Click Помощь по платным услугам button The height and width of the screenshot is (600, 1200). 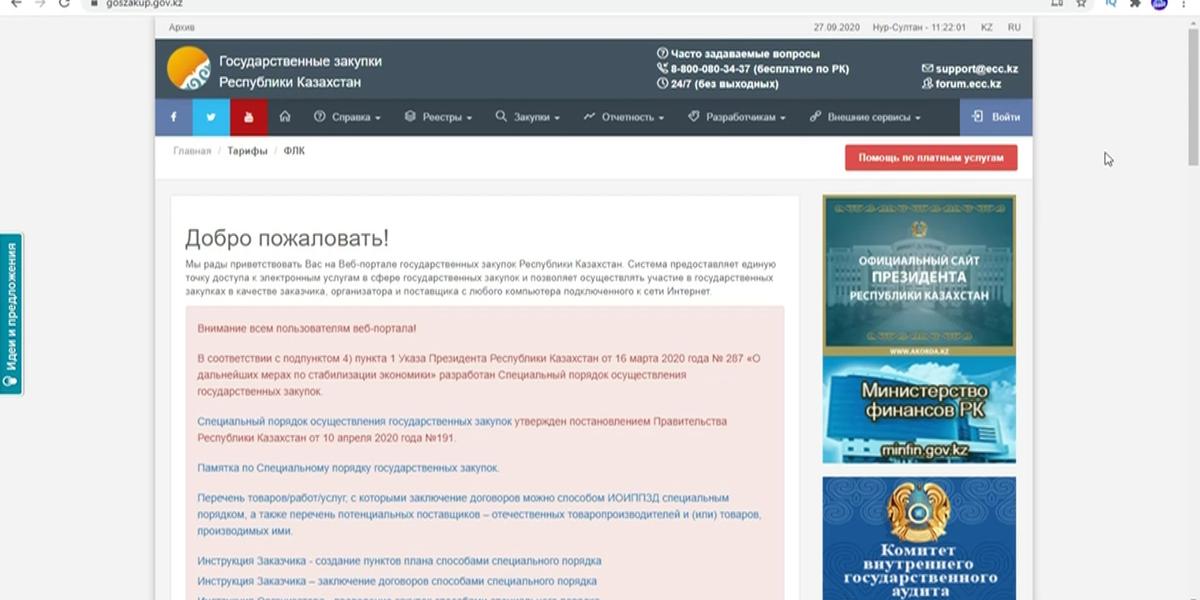click(x=931, y=158)
